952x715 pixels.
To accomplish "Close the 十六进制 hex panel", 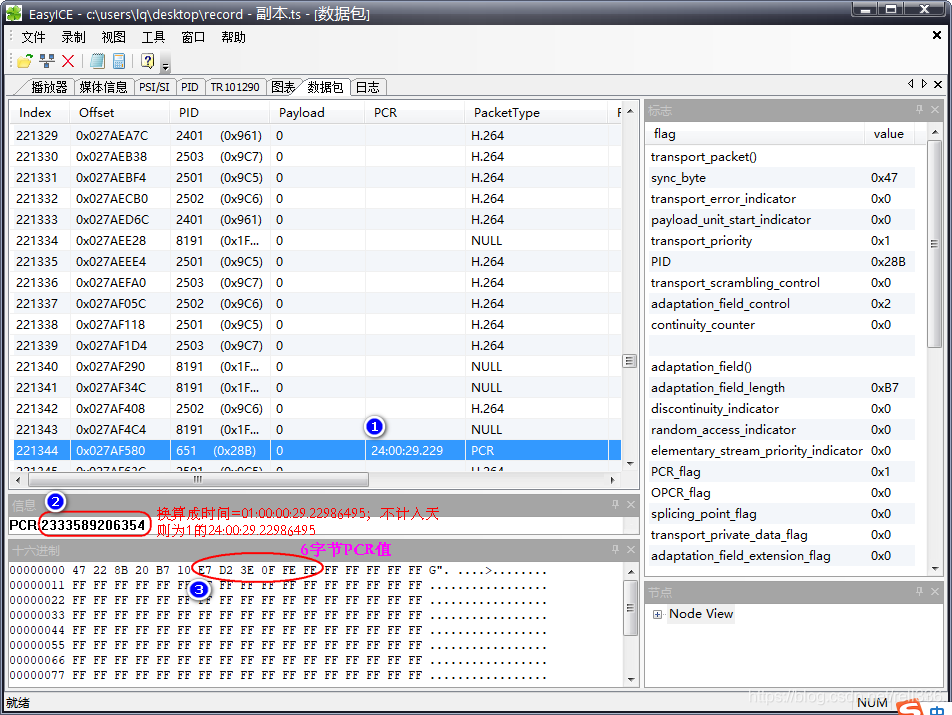I will (631, 549).
